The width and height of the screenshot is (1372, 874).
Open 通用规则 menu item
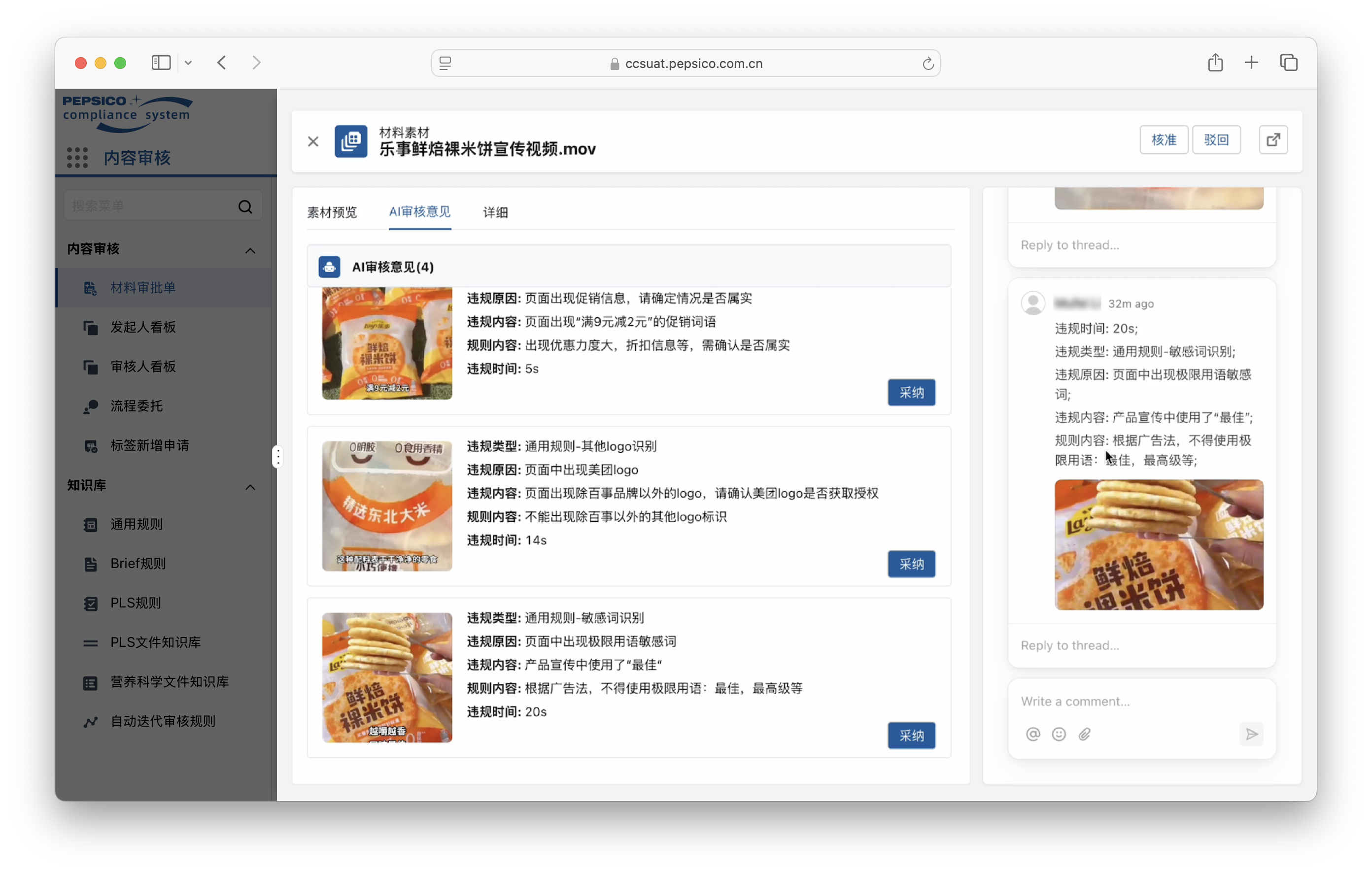tap(164, 524)
